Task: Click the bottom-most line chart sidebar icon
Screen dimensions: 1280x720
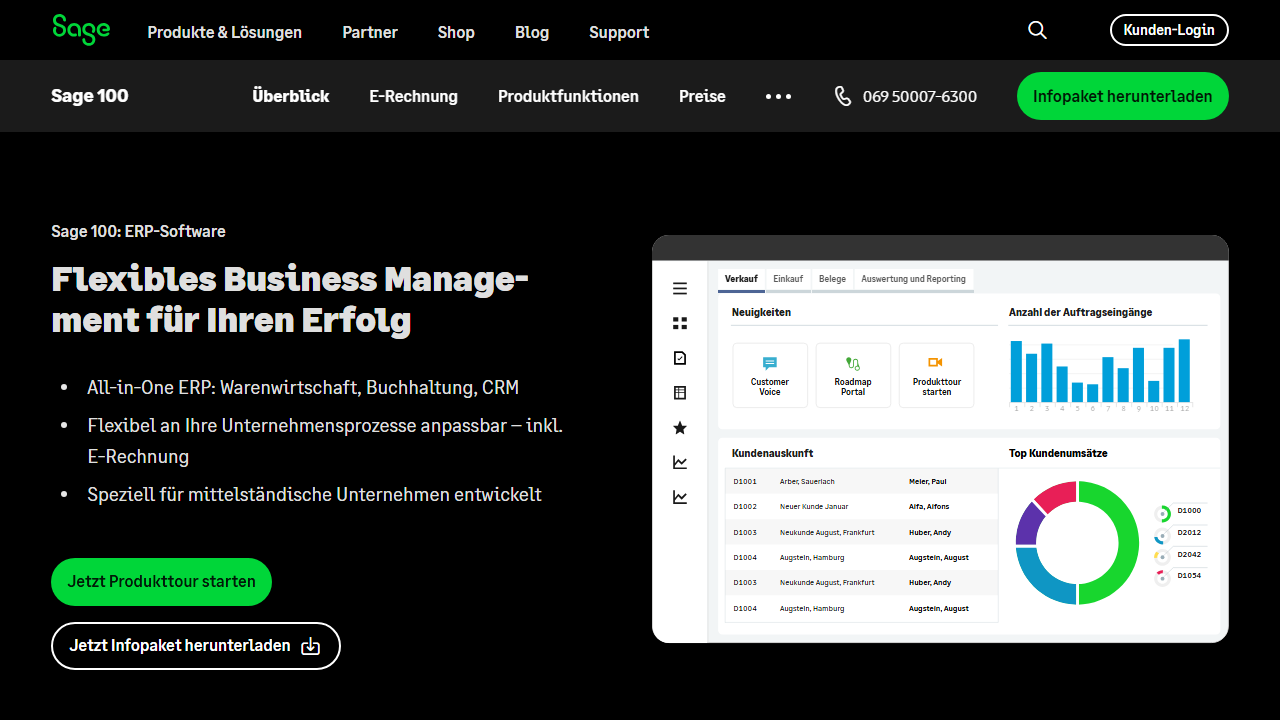Action: pos(680,497)
